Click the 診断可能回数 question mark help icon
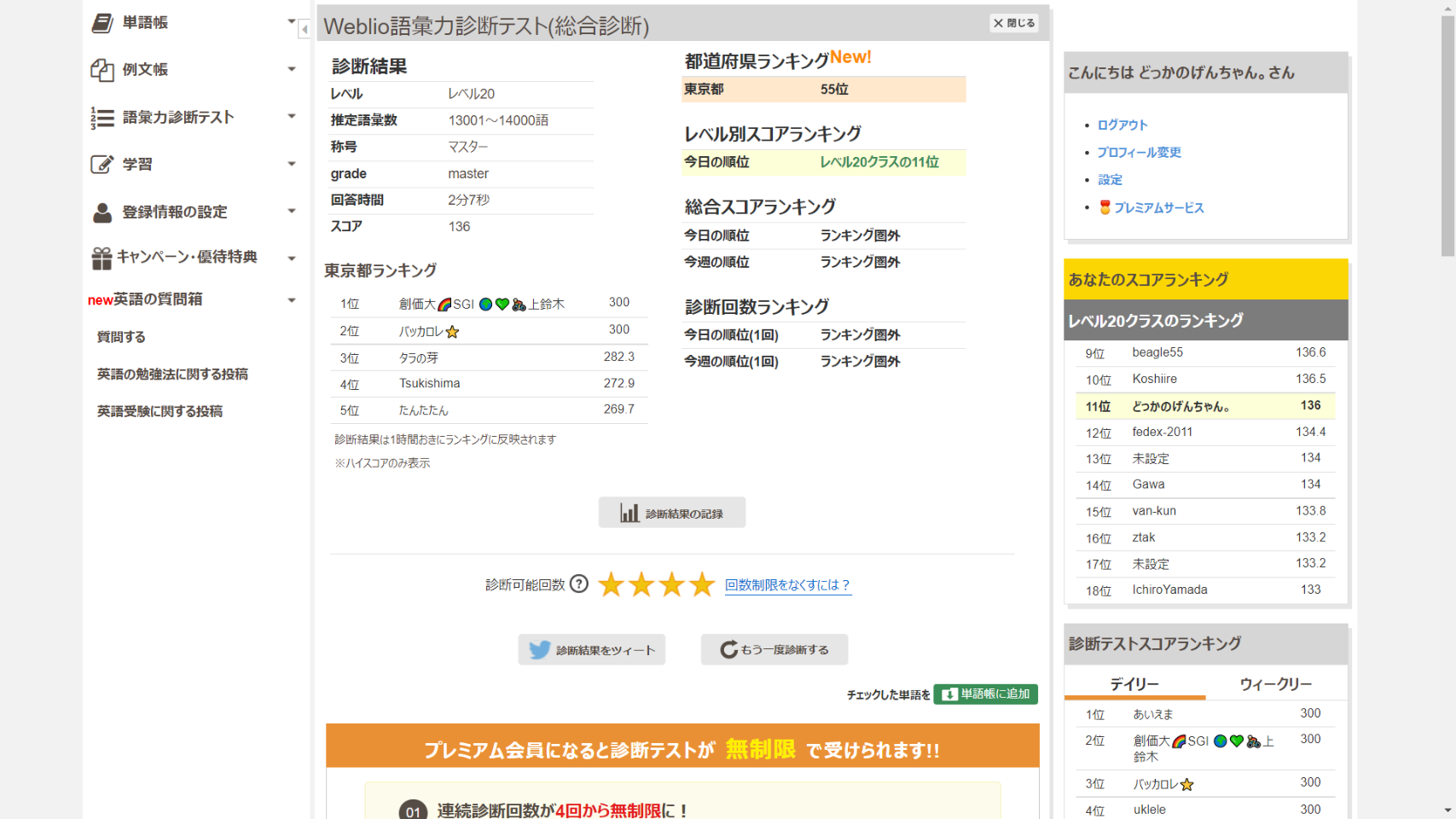Viewport: 1456px width, 819px height. coord(579,584)
